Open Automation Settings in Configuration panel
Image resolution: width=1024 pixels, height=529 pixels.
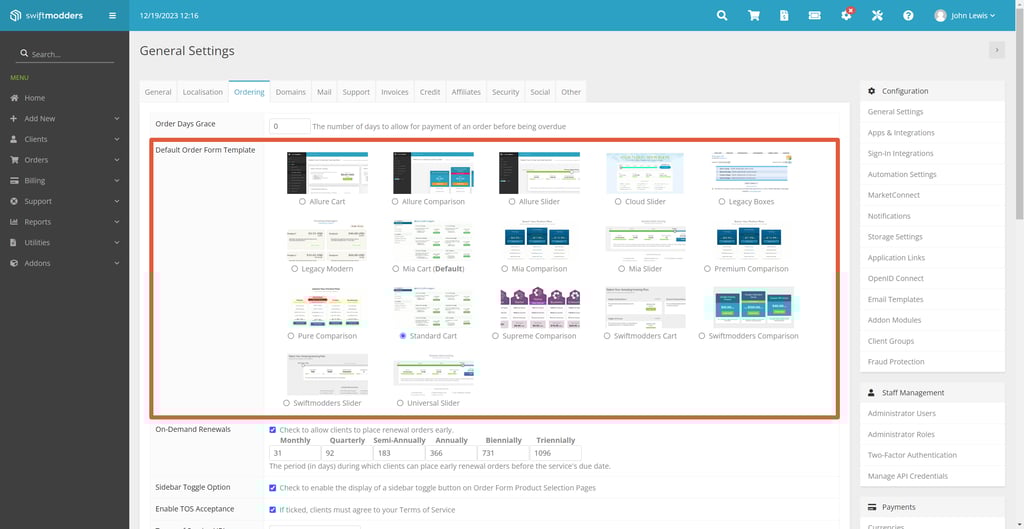[902, 174]
